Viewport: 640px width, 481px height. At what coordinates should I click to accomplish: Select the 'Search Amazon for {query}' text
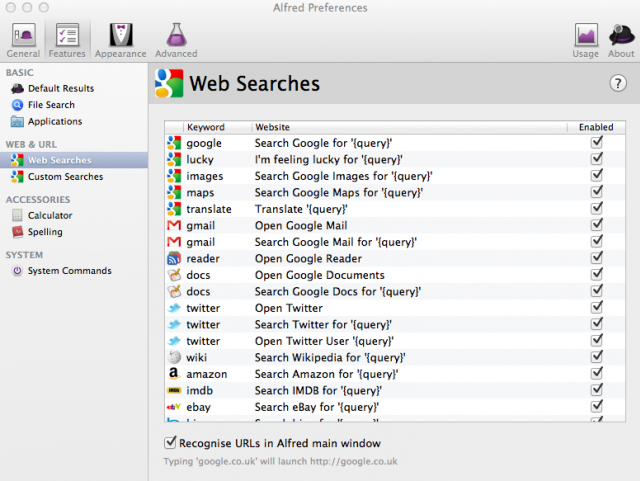pos(327,374)
